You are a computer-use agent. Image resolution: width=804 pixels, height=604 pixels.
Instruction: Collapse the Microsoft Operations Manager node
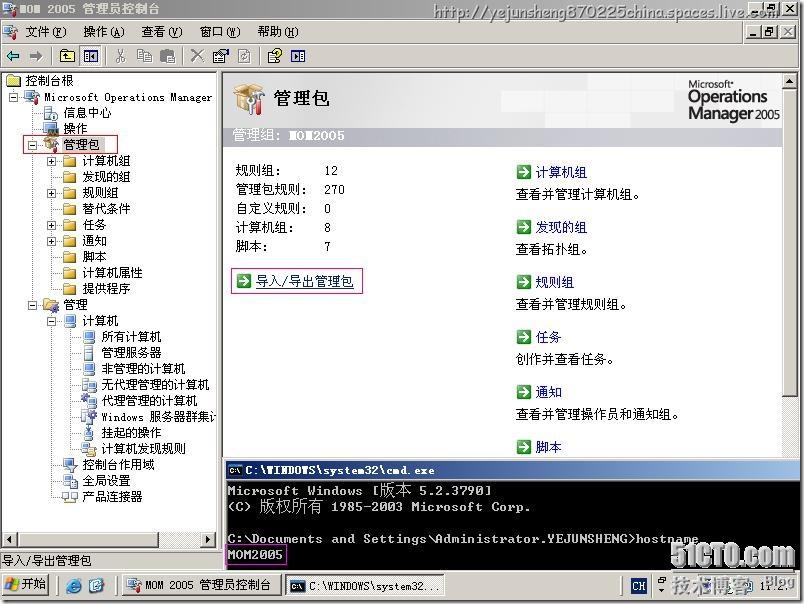coord(13,97)
